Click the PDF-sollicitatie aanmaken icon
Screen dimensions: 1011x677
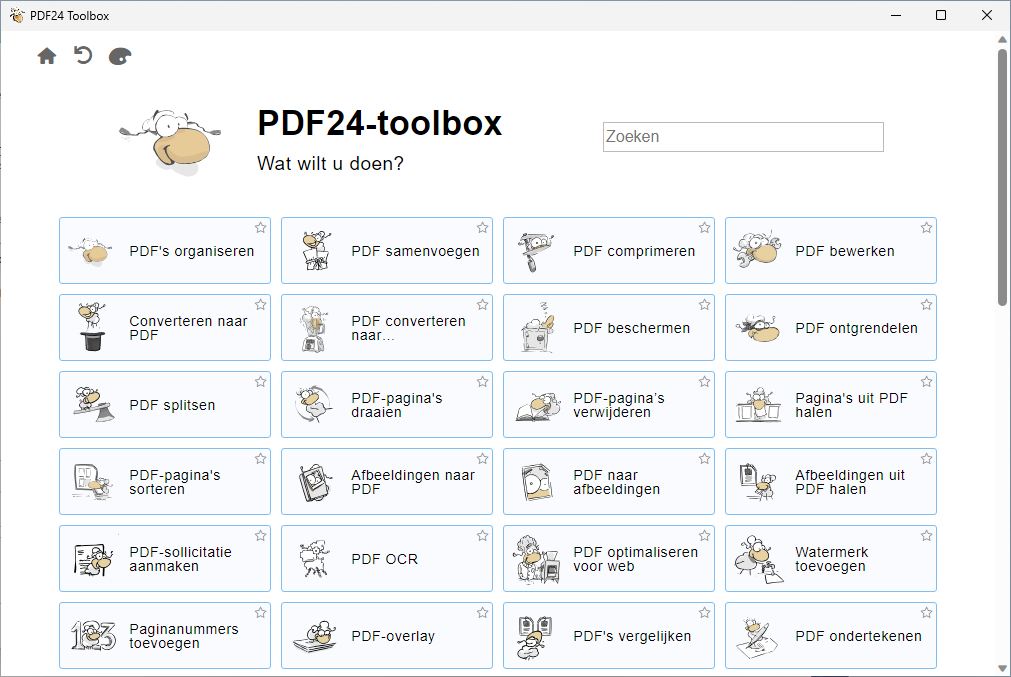93,559
